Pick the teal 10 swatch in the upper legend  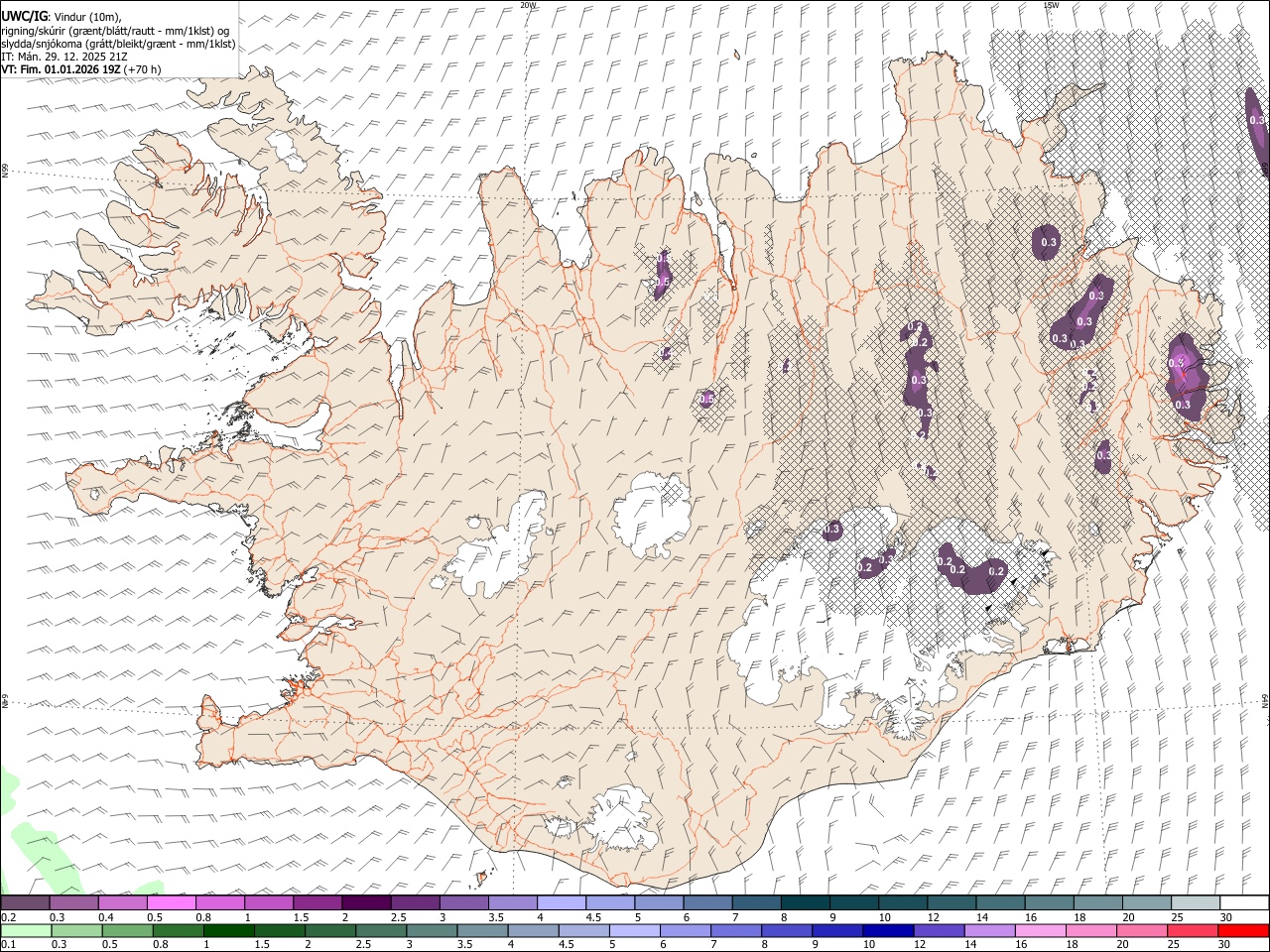(902, 902)
